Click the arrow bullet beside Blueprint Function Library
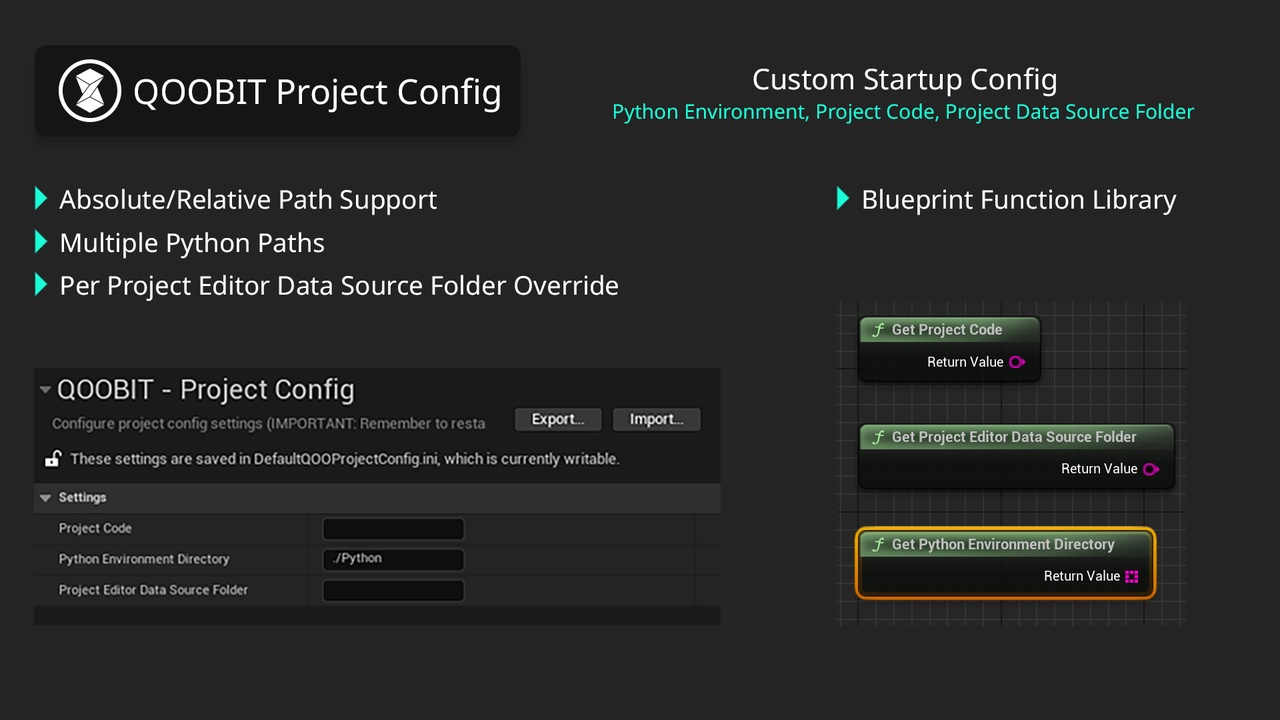Viewport: 1280px width, 720px height. (843, 198)
